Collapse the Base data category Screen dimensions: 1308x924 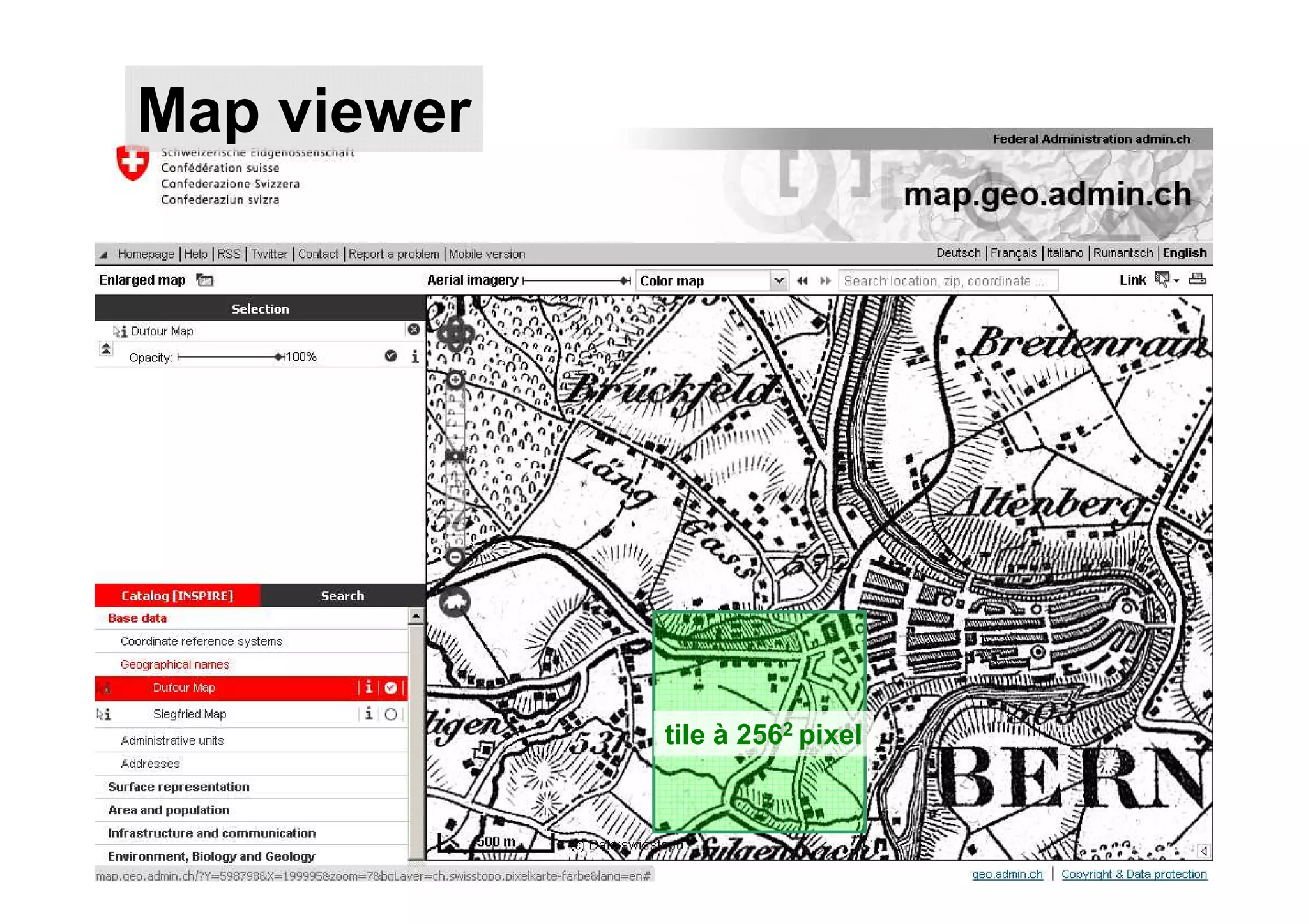click(137, 617)
